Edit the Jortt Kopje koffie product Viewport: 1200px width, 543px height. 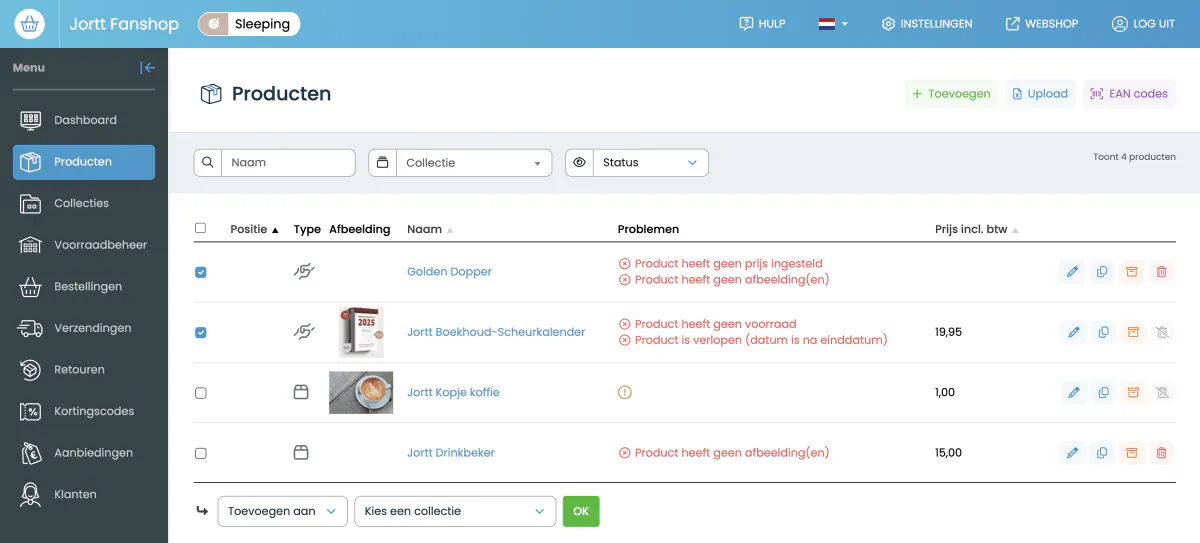(x=1073, y=393)
